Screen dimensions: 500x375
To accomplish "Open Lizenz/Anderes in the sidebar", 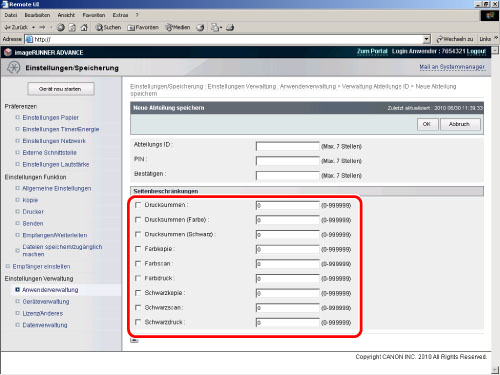I will (x=43, y=313).
